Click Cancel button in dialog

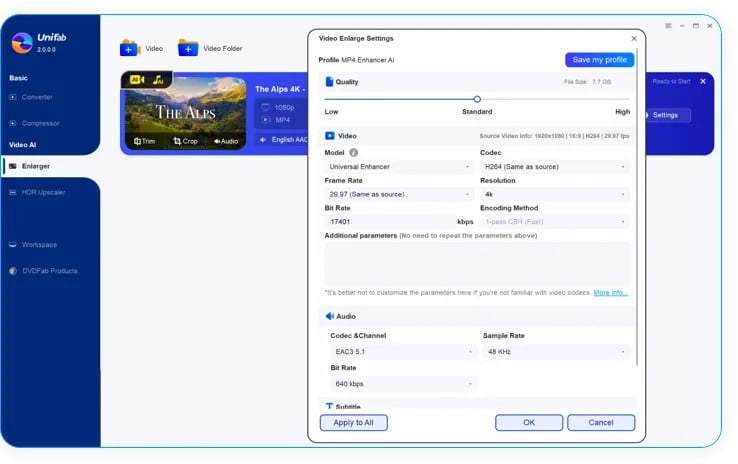tap(601, 423)
